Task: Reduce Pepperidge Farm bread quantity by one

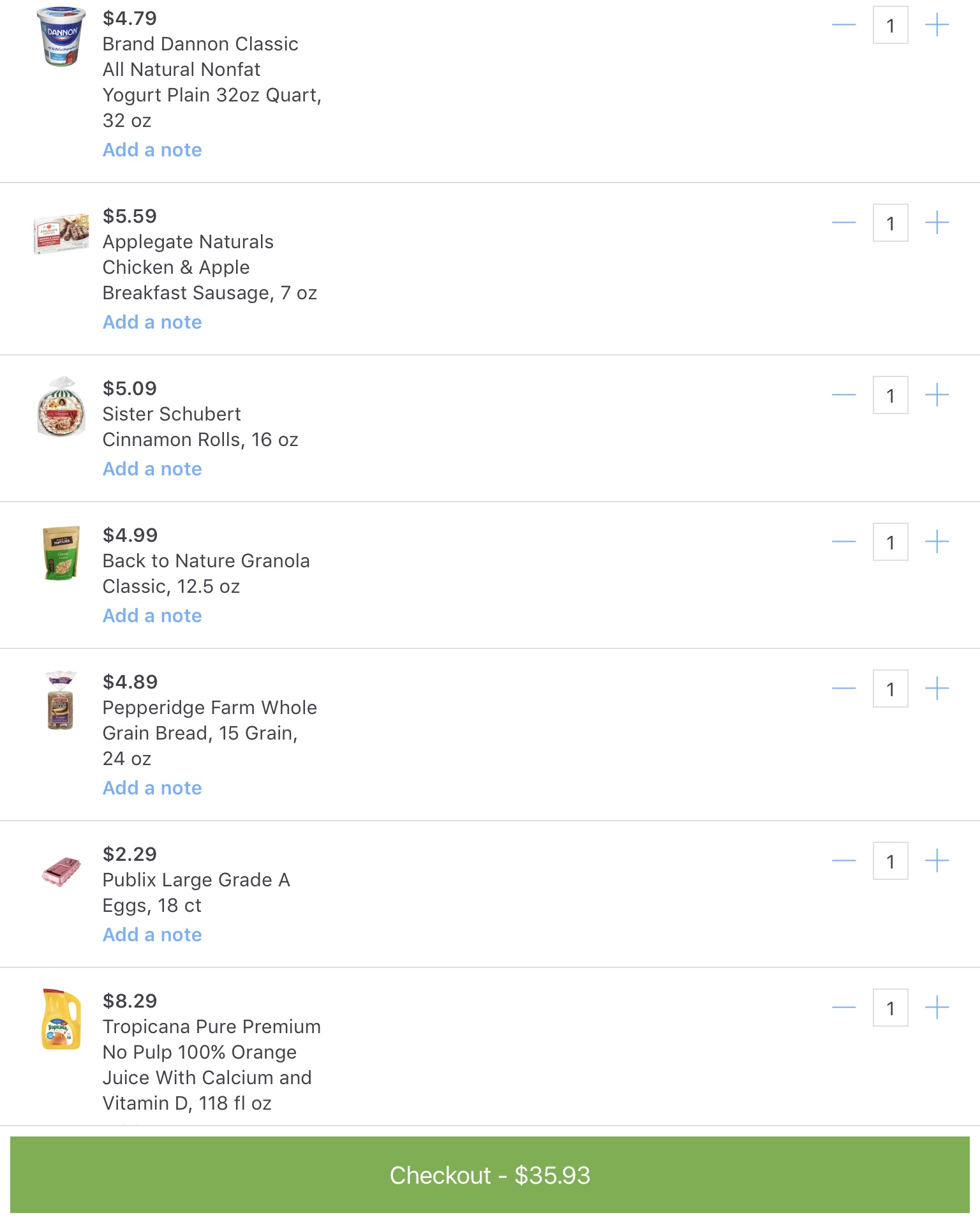Action: click(843, 689)
